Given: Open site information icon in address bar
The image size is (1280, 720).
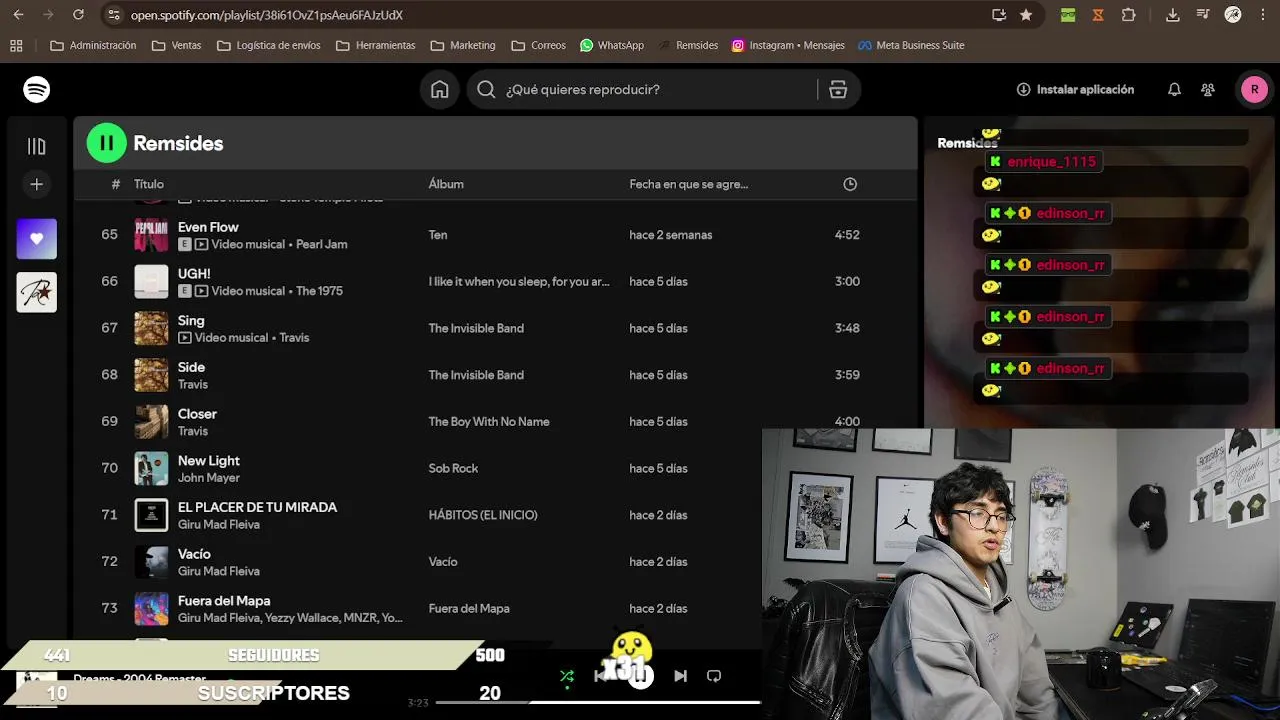Looking at the screenshot, I should tap(113, 15).
